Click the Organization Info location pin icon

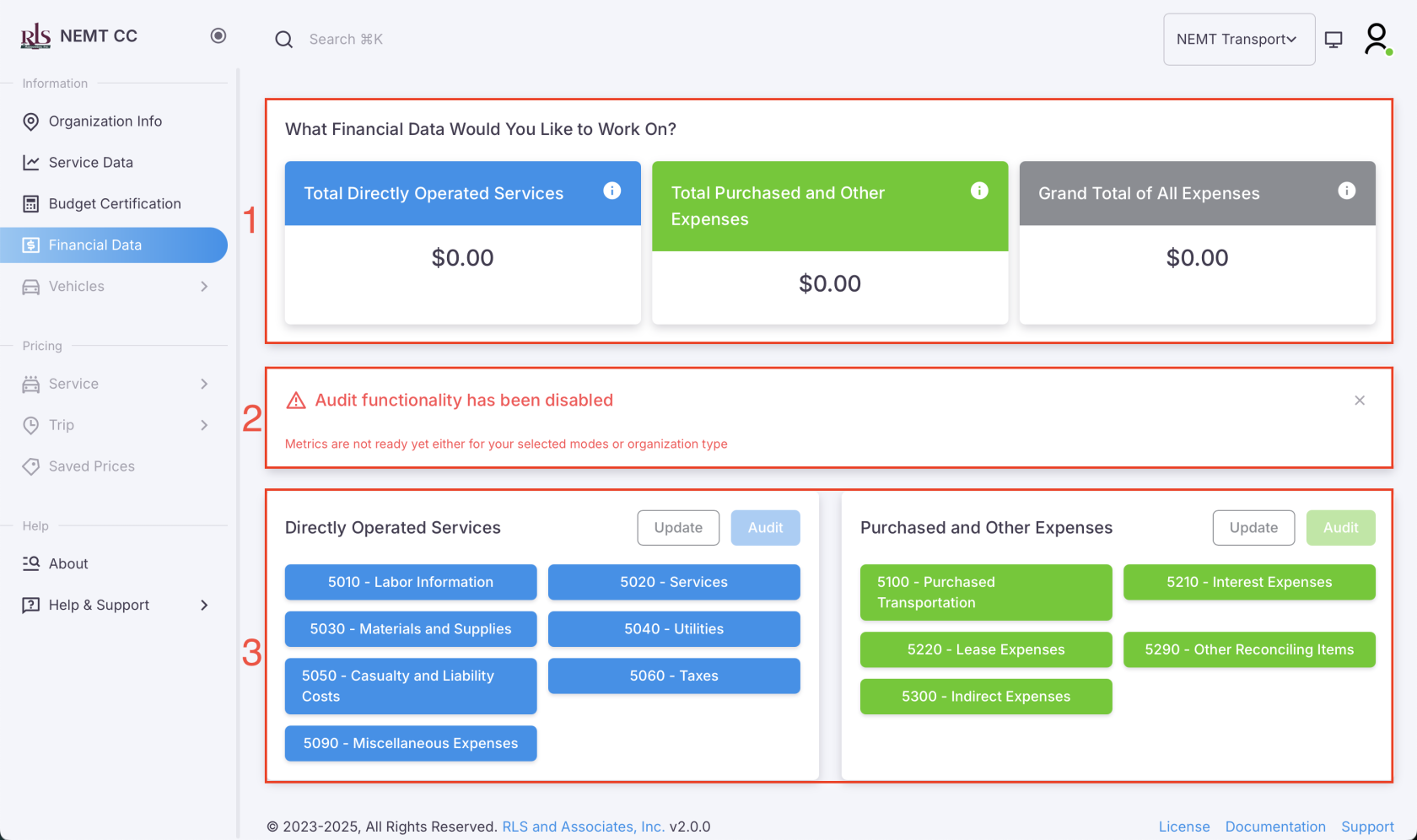(x=31, y=121)
